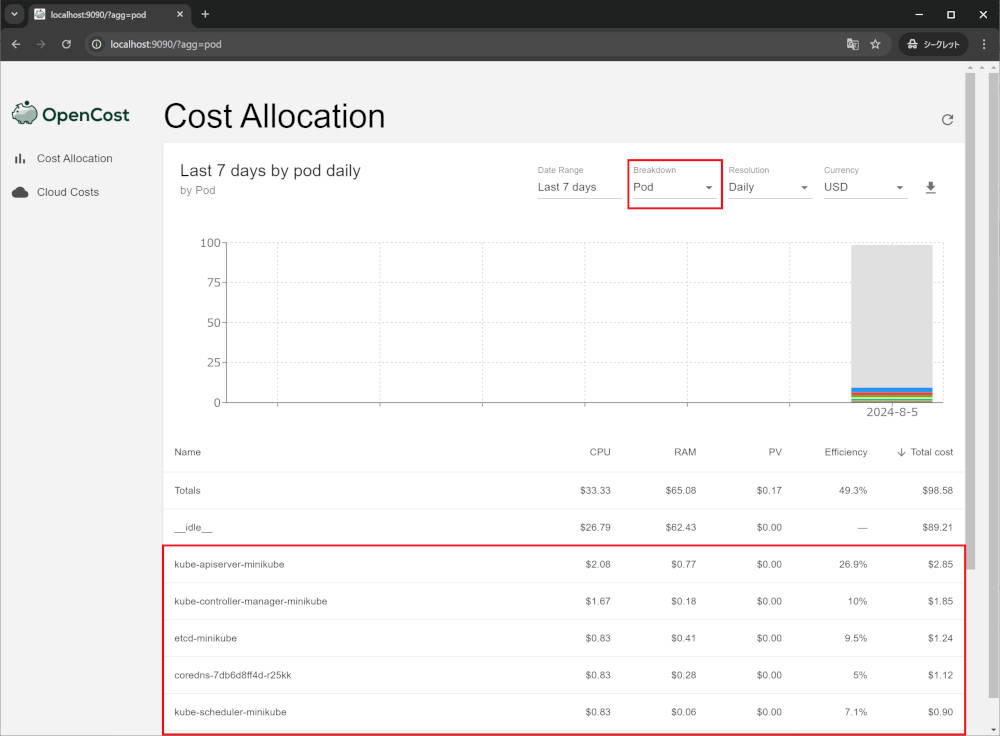Reload the page with browser reload button
1000x736 pixels.
pyautogui.click(x=66, y=44)
